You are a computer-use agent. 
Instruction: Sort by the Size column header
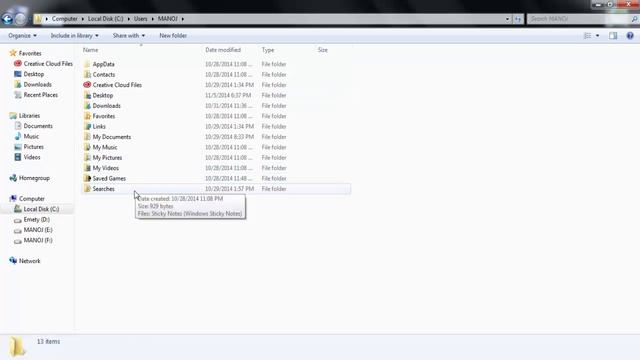[322, 50]
